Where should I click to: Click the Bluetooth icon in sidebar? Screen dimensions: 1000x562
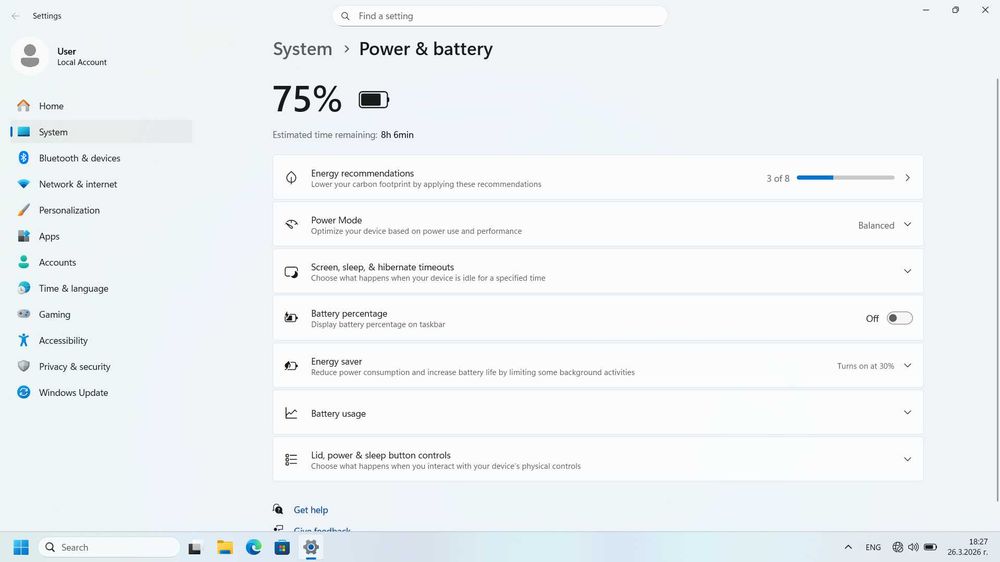click(24, 158)
